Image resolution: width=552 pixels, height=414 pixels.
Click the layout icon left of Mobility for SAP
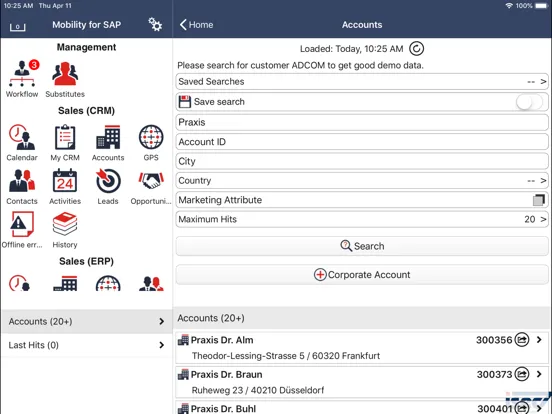coord(18,27)
